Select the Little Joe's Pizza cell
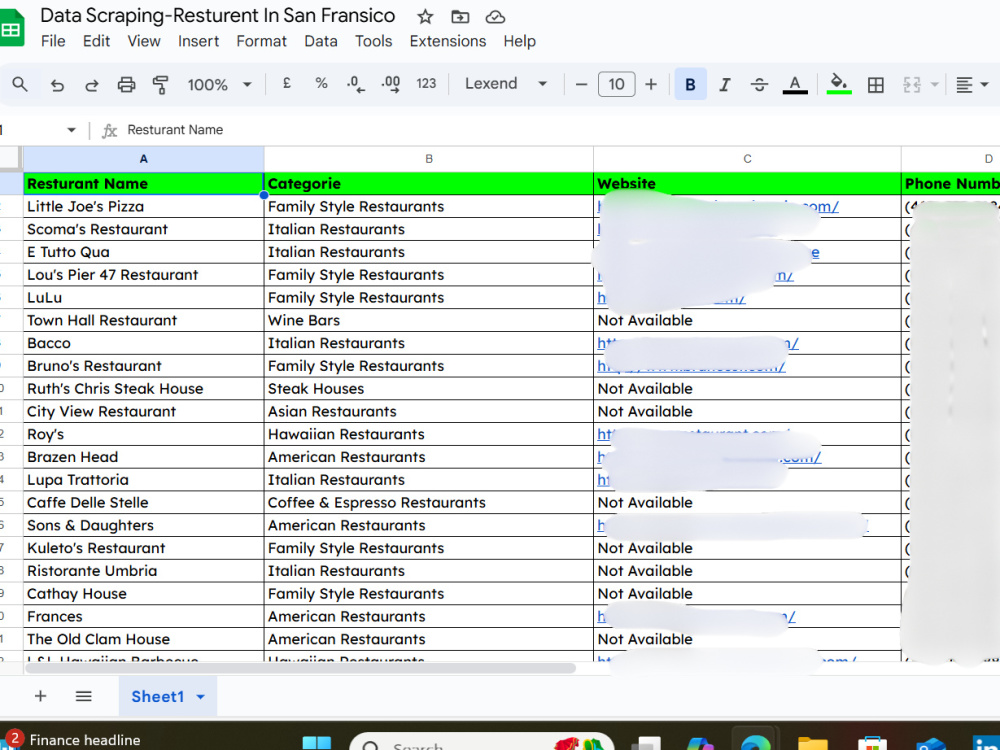Image resolution: width=1000 pixels, height=750 pixels. [143, 207]
